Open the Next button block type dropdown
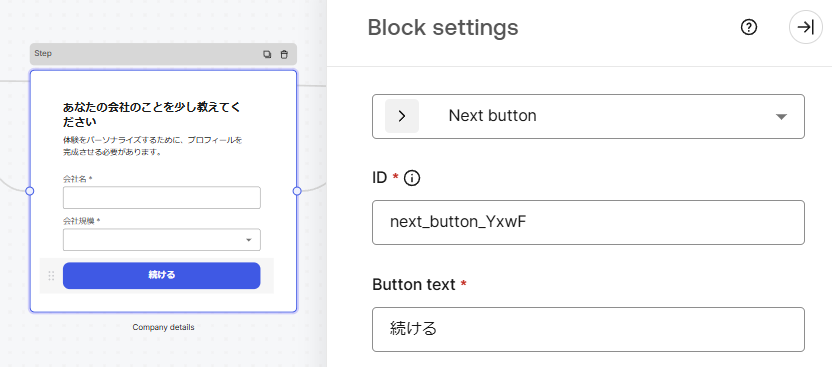The width and height of the screenshot is (832, 367). pos(588,117)
